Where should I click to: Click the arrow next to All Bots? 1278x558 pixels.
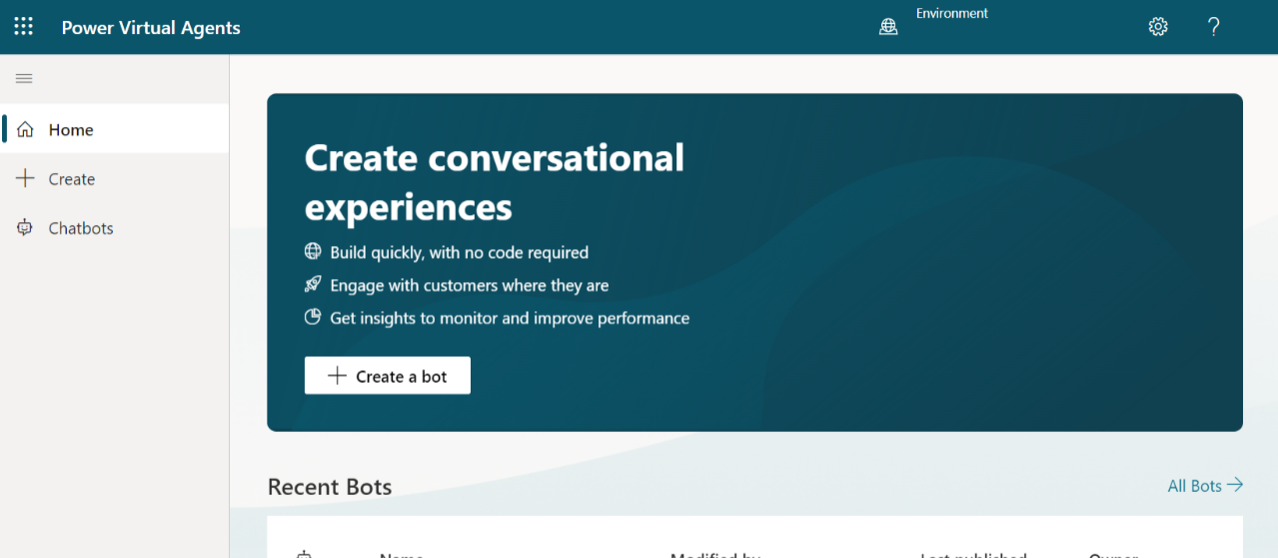coord(1235,485)
